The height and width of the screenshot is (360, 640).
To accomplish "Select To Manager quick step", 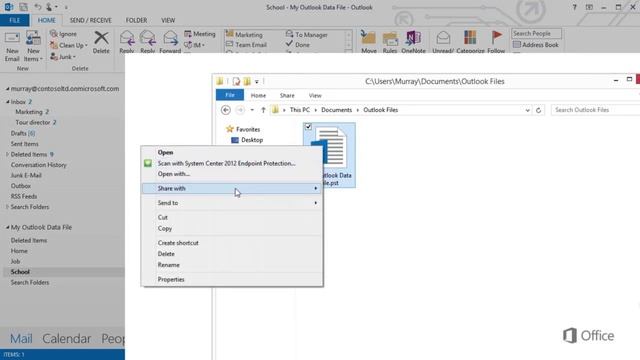I will tap(307, 35).
